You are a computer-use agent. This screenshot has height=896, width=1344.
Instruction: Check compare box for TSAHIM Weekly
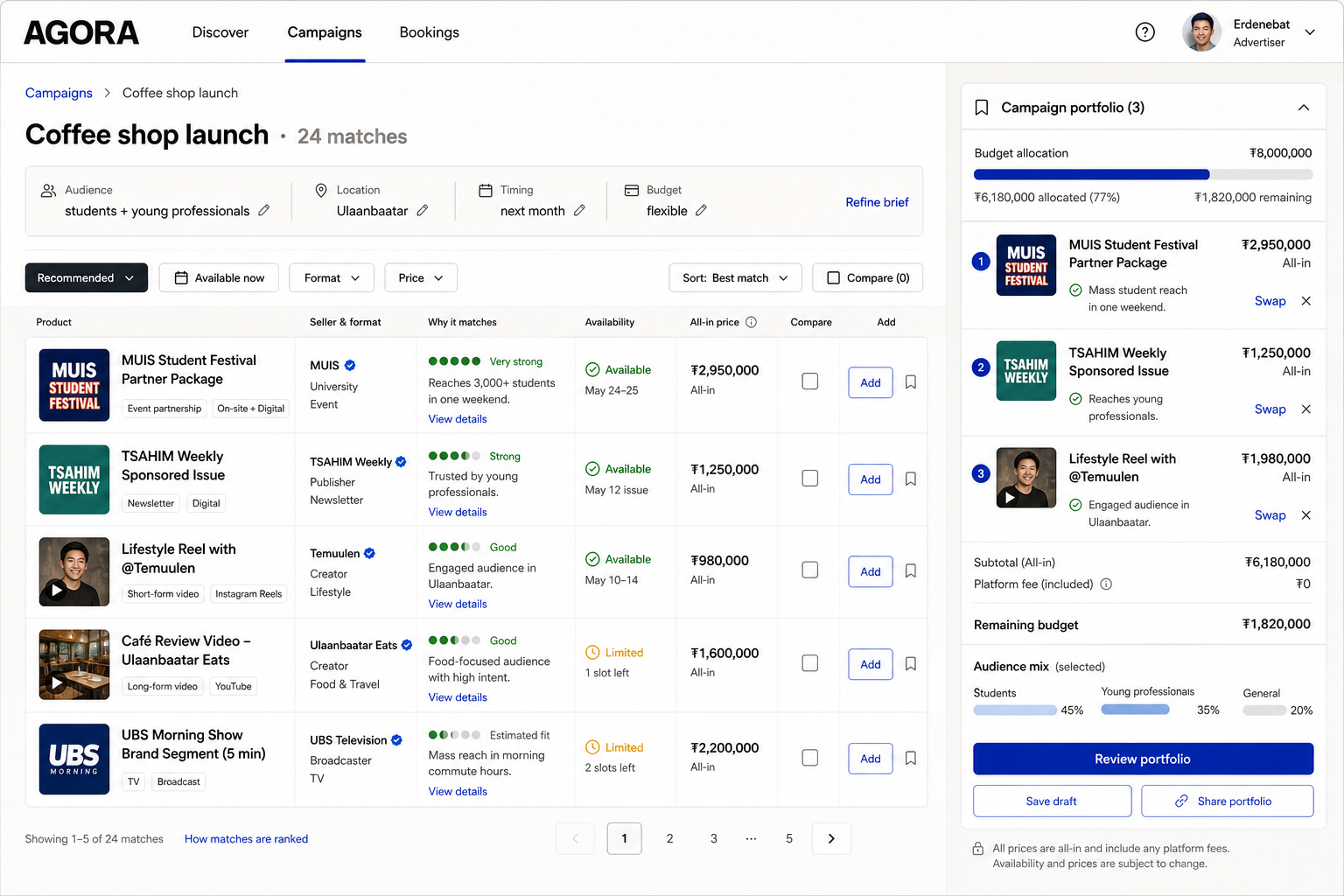[x=810, y=479]
